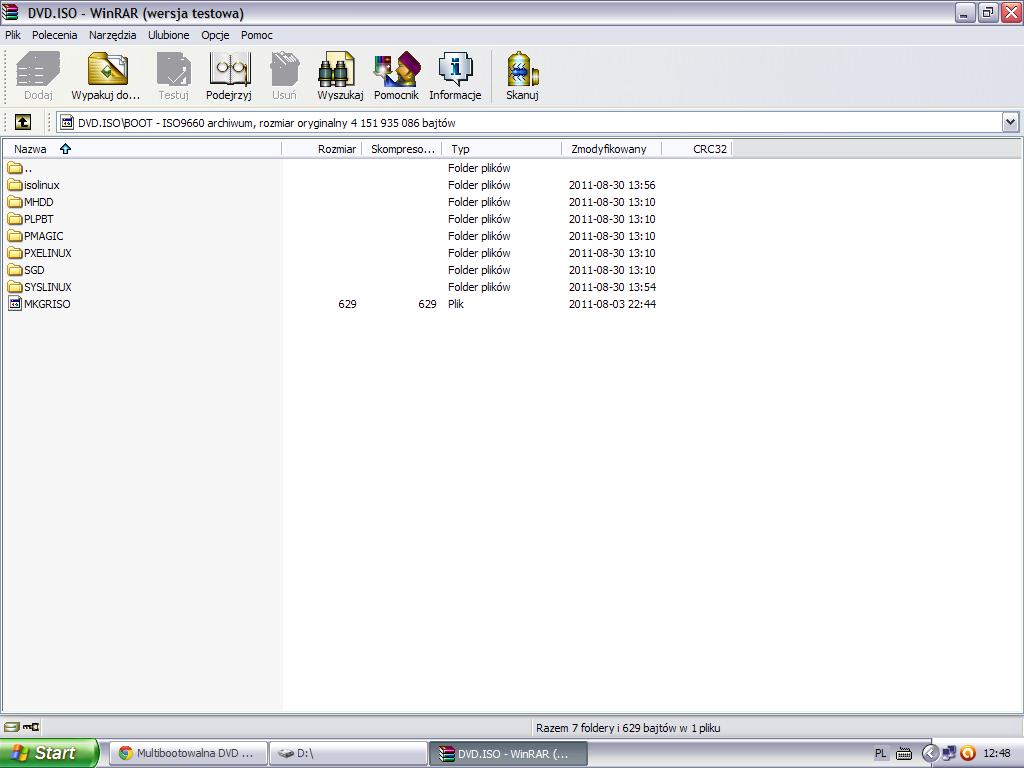The height and width of the screenshot is (768, 1024).
Task: Click the key password icon in the status bar
Action: tap(31, 727)
